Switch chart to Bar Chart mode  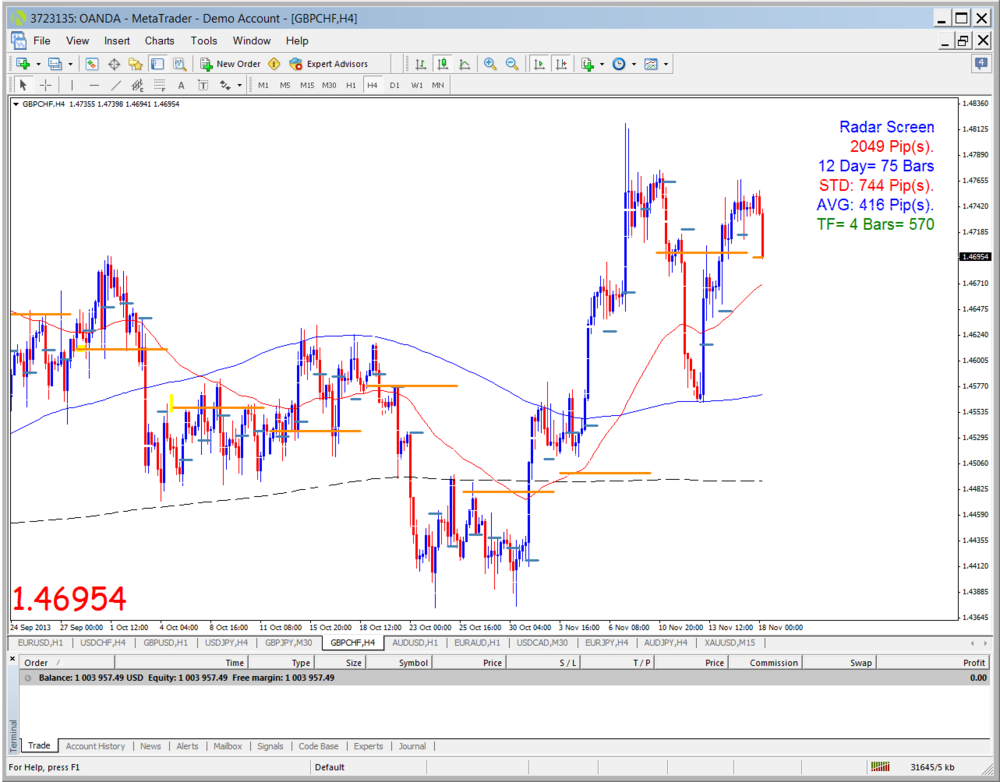click(420, 64)
